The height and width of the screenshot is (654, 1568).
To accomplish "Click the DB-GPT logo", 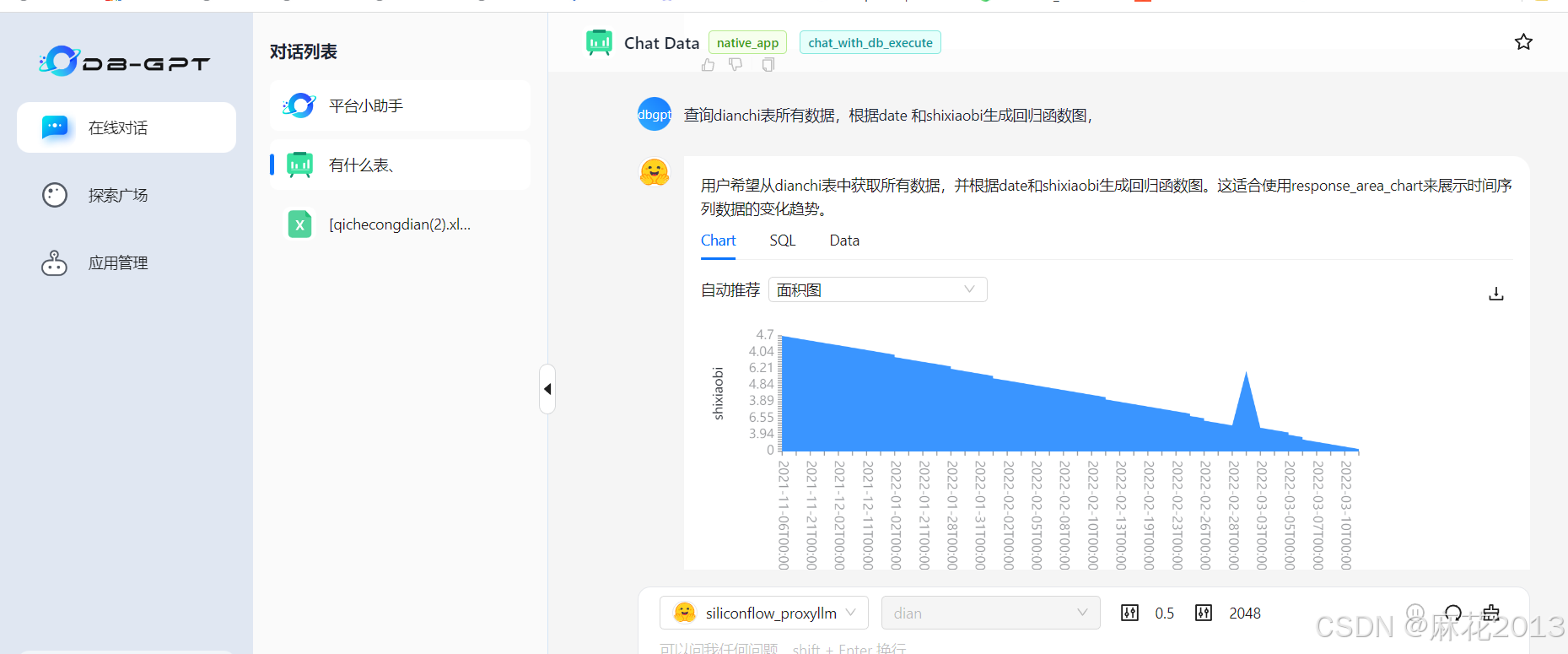I will click(x=125, y=62).
